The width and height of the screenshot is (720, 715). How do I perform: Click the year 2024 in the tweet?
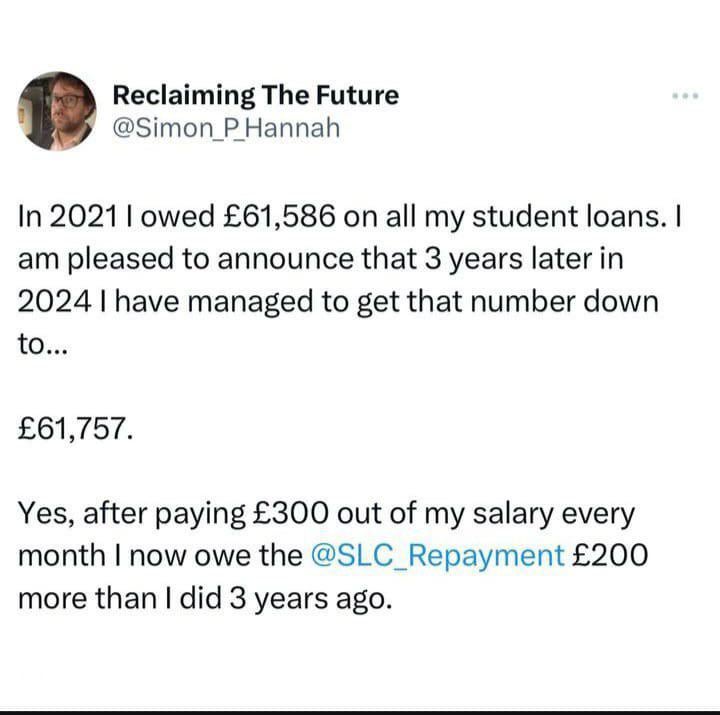tap(55, 302)
